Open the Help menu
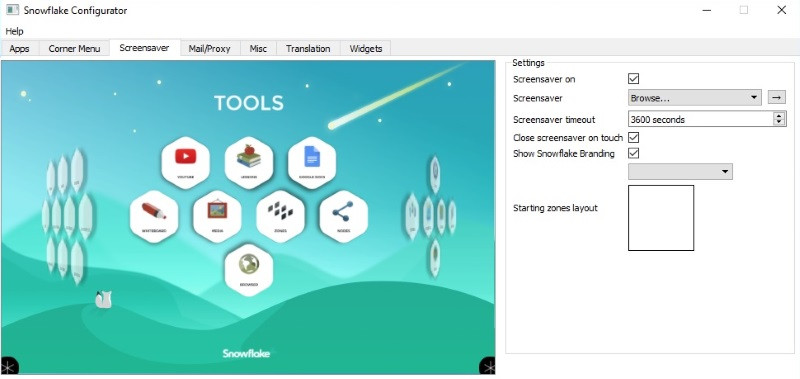The height and width of the screenshot is (379, 800). [x=14, y=31]
